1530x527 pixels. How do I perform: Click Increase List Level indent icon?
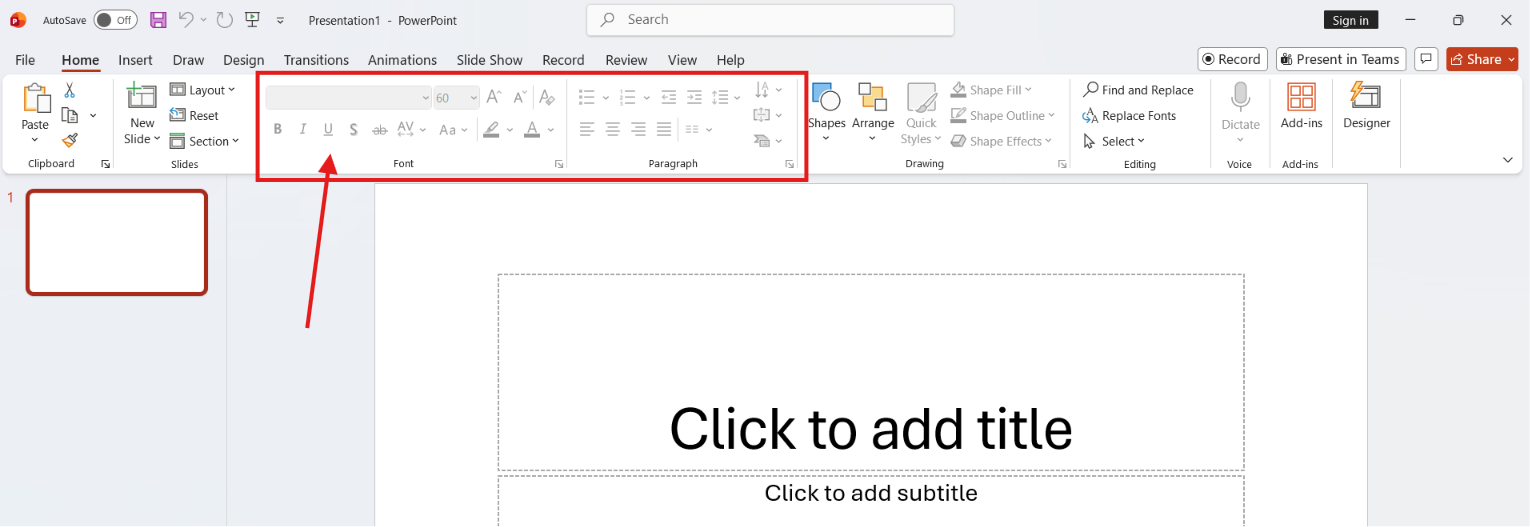694,97
